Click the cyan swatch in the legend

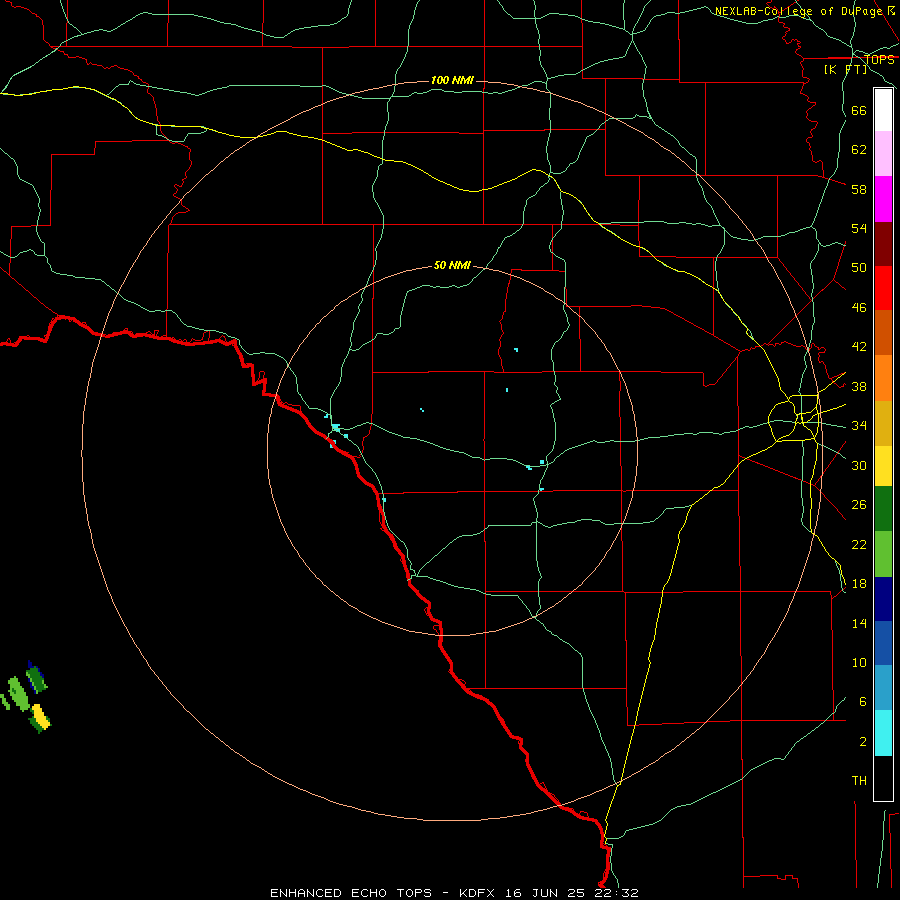[x=883, y=732]
